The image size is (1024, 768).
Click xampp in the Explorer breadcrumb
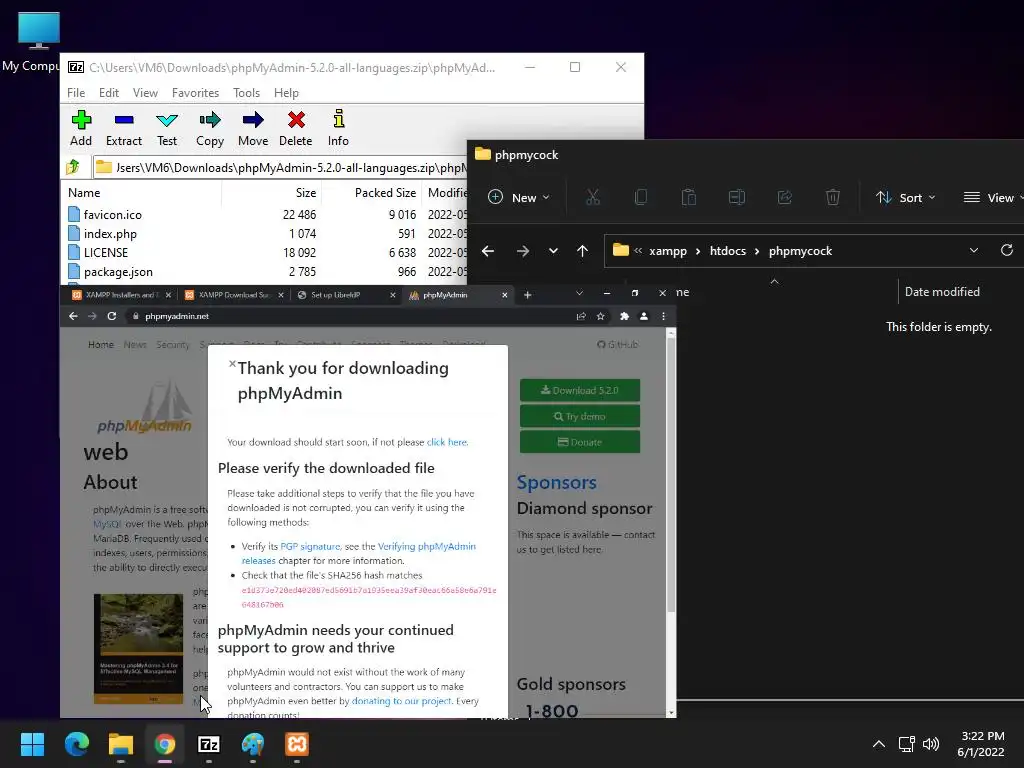667,251
